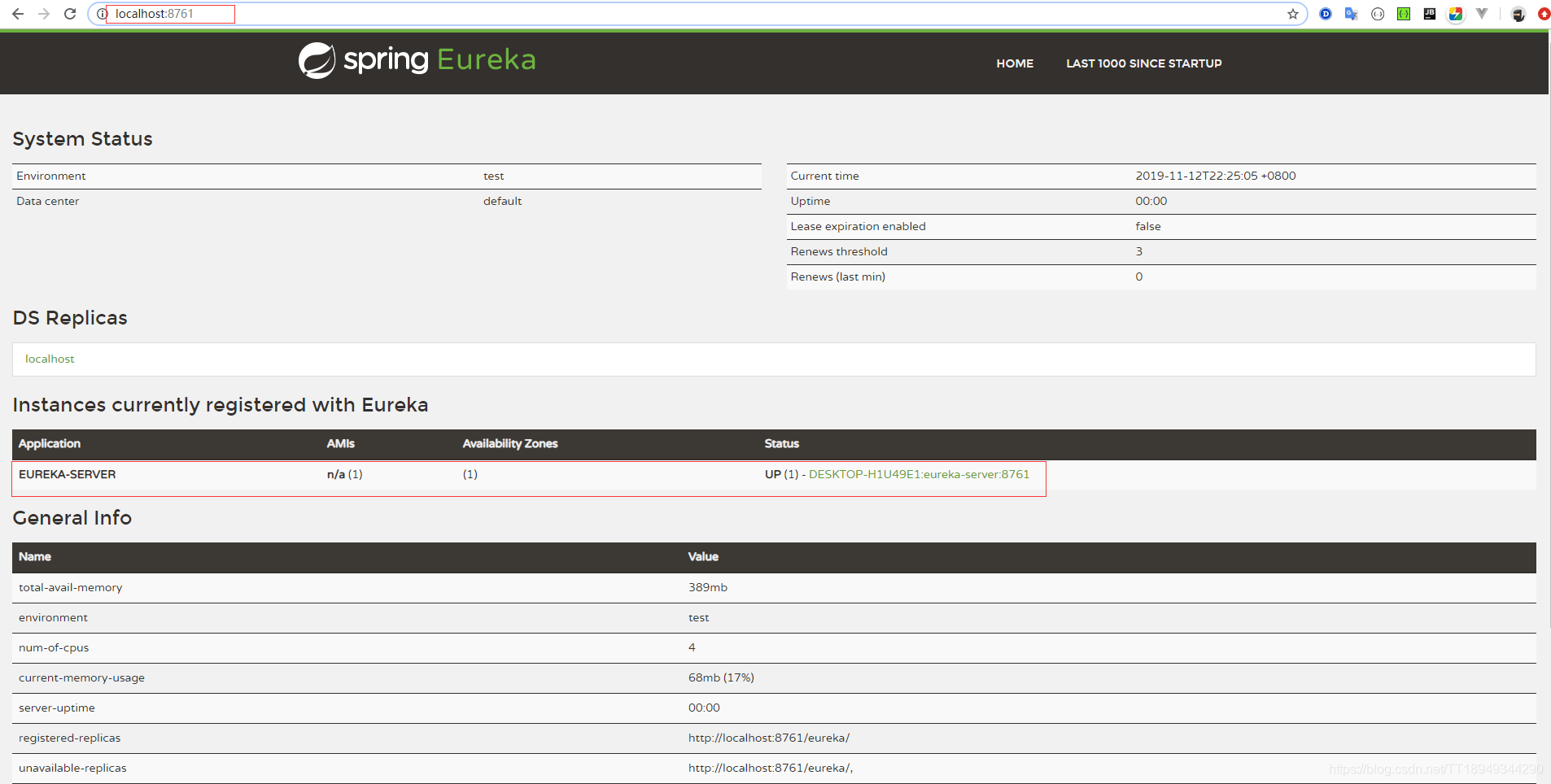Click the Data center value default
The height and width of the screenshot is (784, 1551).
[502, 201]
